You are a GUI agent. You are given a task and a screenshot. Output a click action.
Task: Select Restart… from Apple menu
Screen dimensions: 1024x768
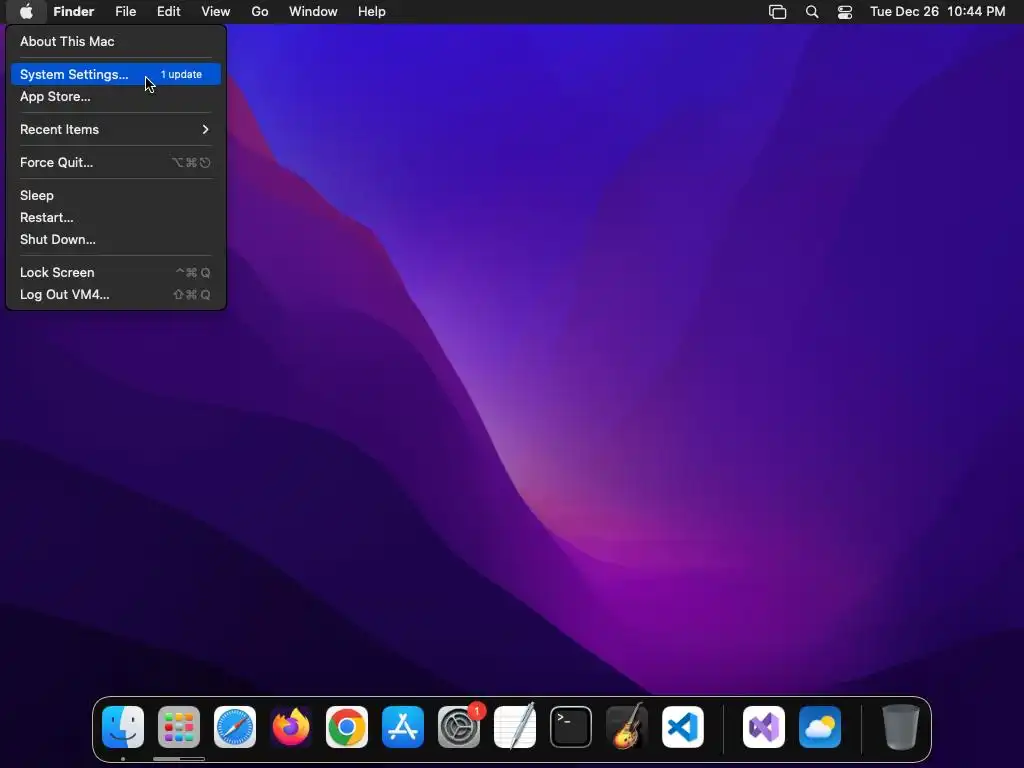(x=116, y=217)
